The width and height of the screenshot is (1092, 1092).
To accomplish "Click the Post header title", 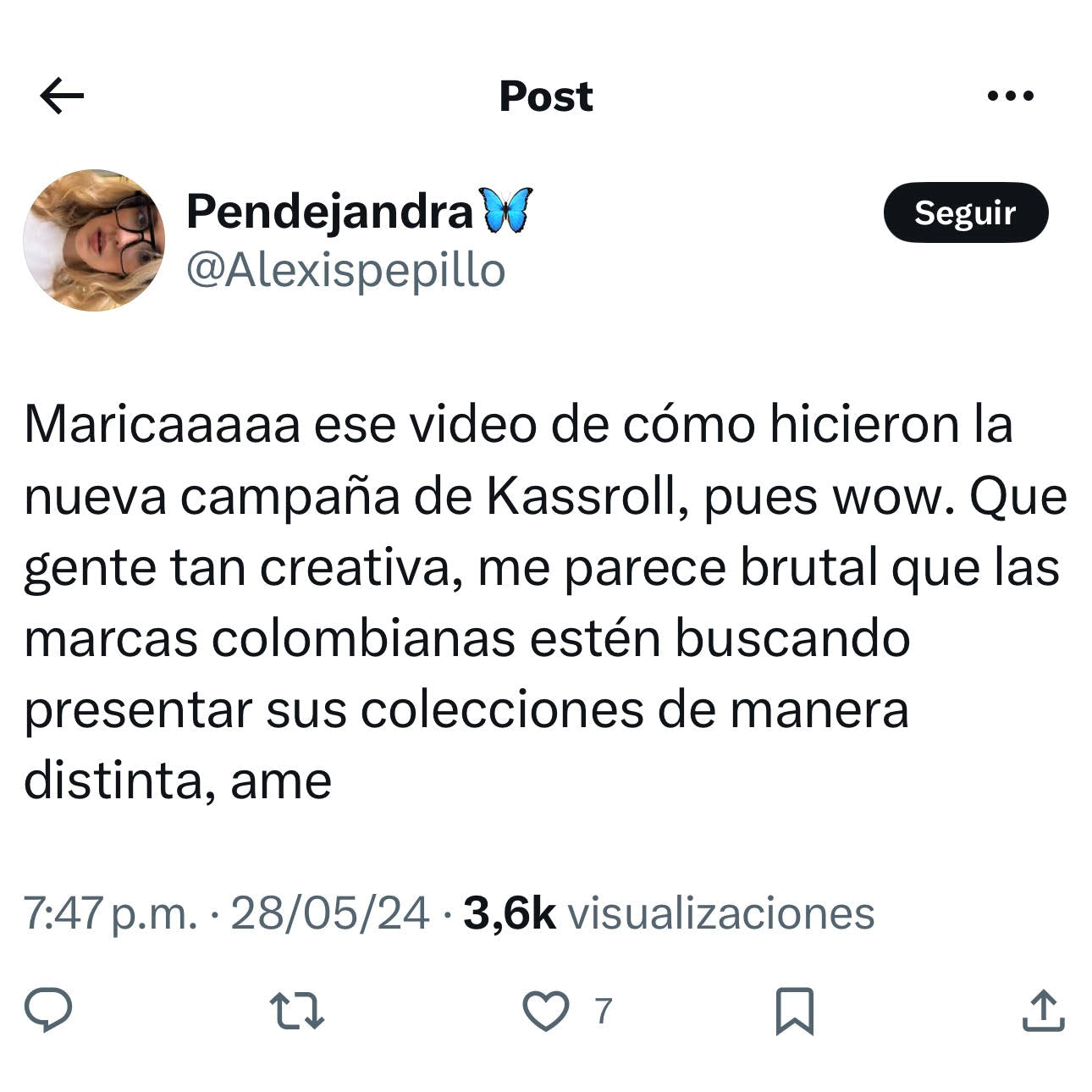I will point(546,96).
